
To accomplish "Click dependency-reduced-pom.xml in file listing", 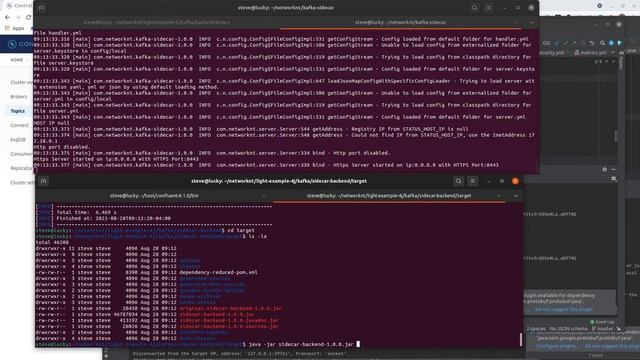I will [x=218, y=272].
